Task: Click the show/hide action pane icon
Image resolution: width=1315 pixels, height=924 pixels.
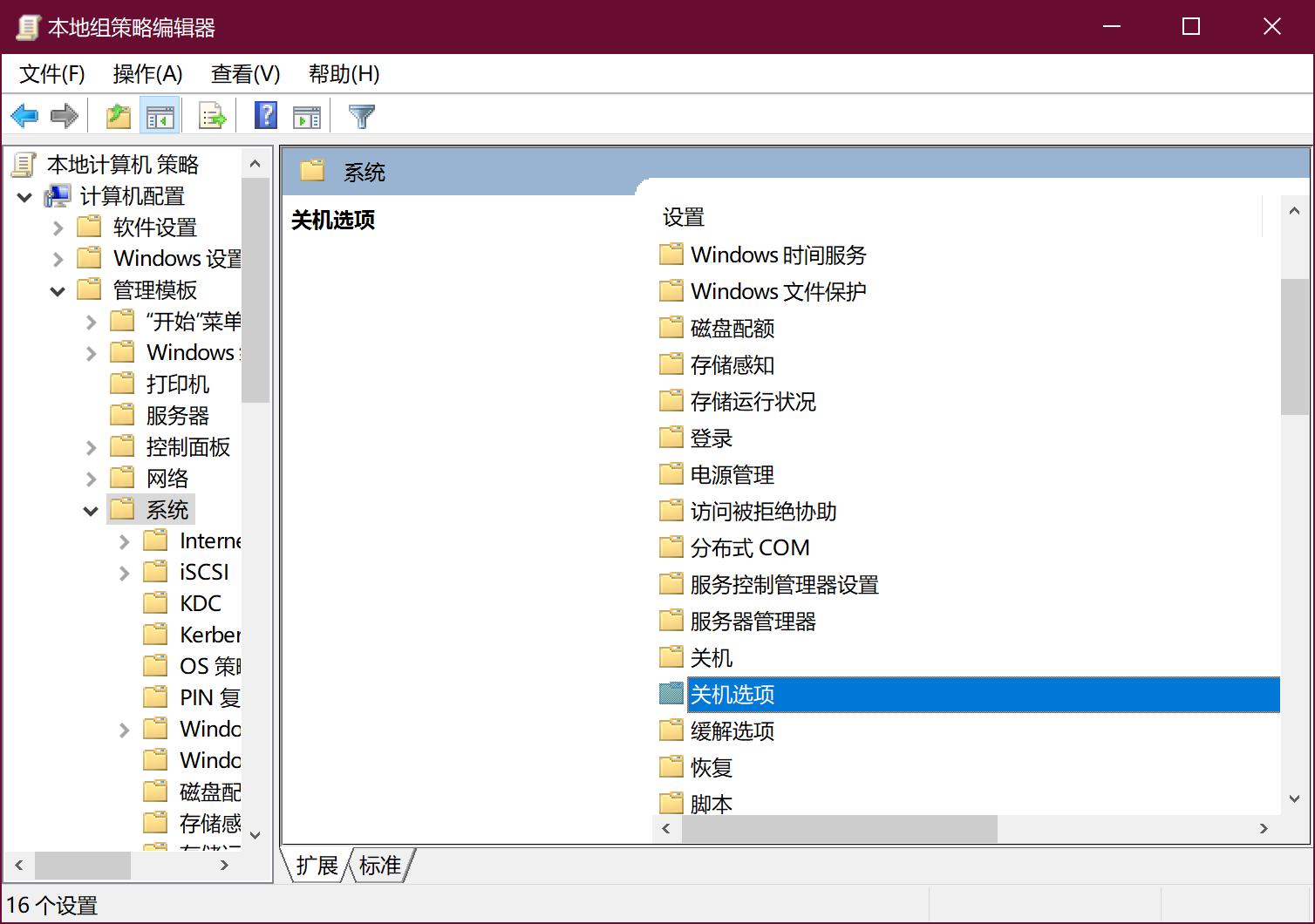Action: pos(306,115)
